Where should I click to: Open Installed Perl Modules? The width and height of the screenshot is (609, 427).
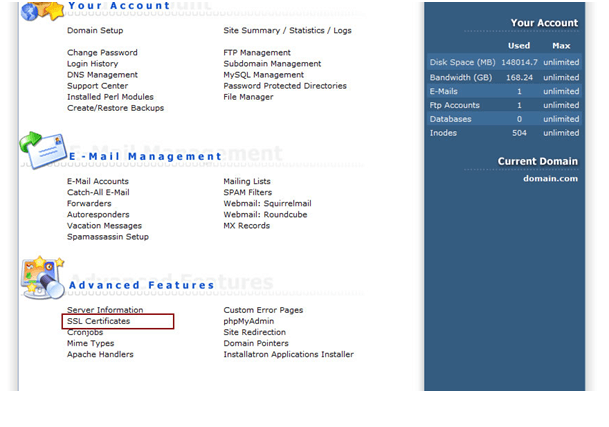point(110,97)
